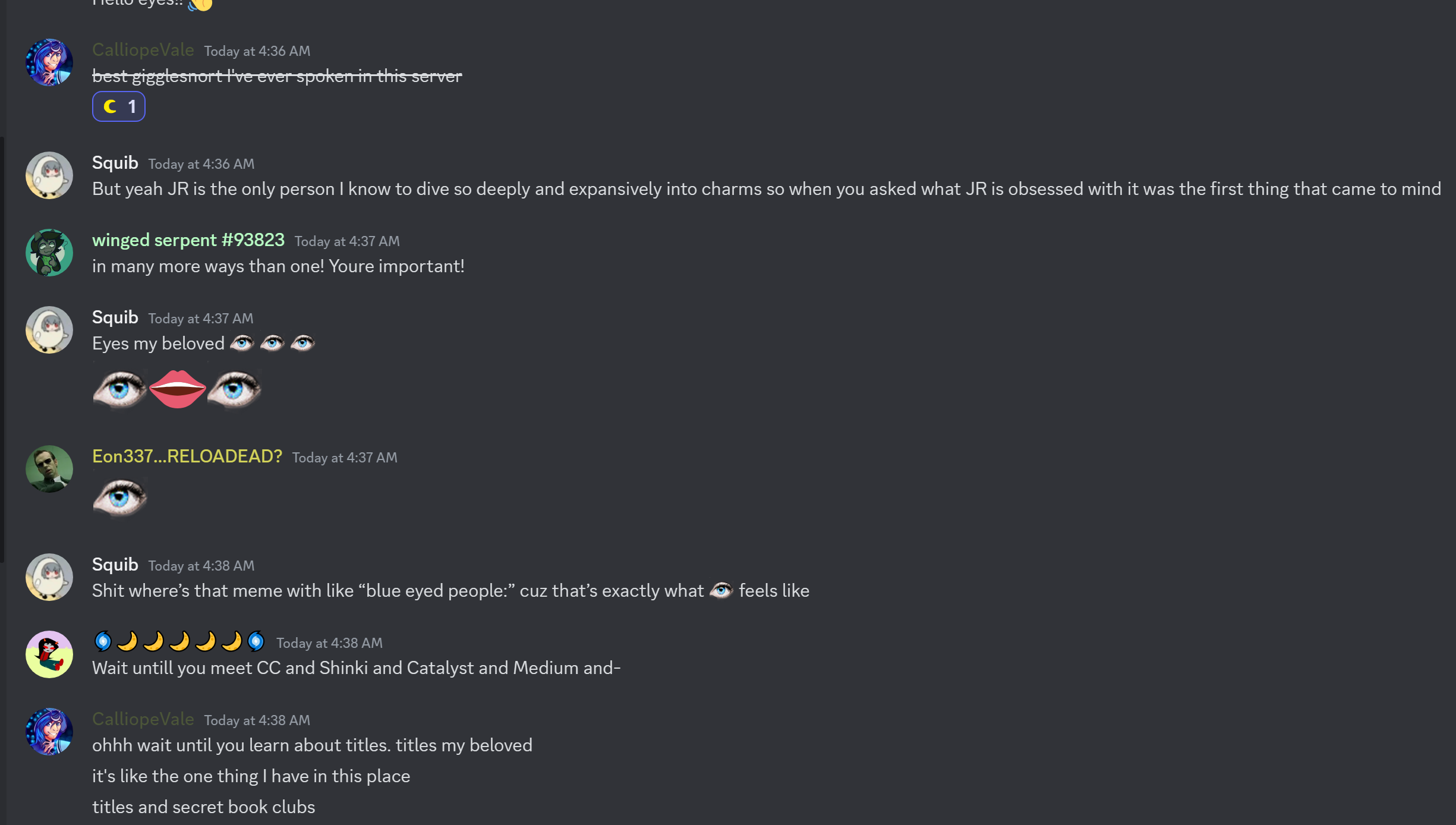Click the Eon337...RELOADEAD? username
This screenshot has width=1456, height=825.
187,456
